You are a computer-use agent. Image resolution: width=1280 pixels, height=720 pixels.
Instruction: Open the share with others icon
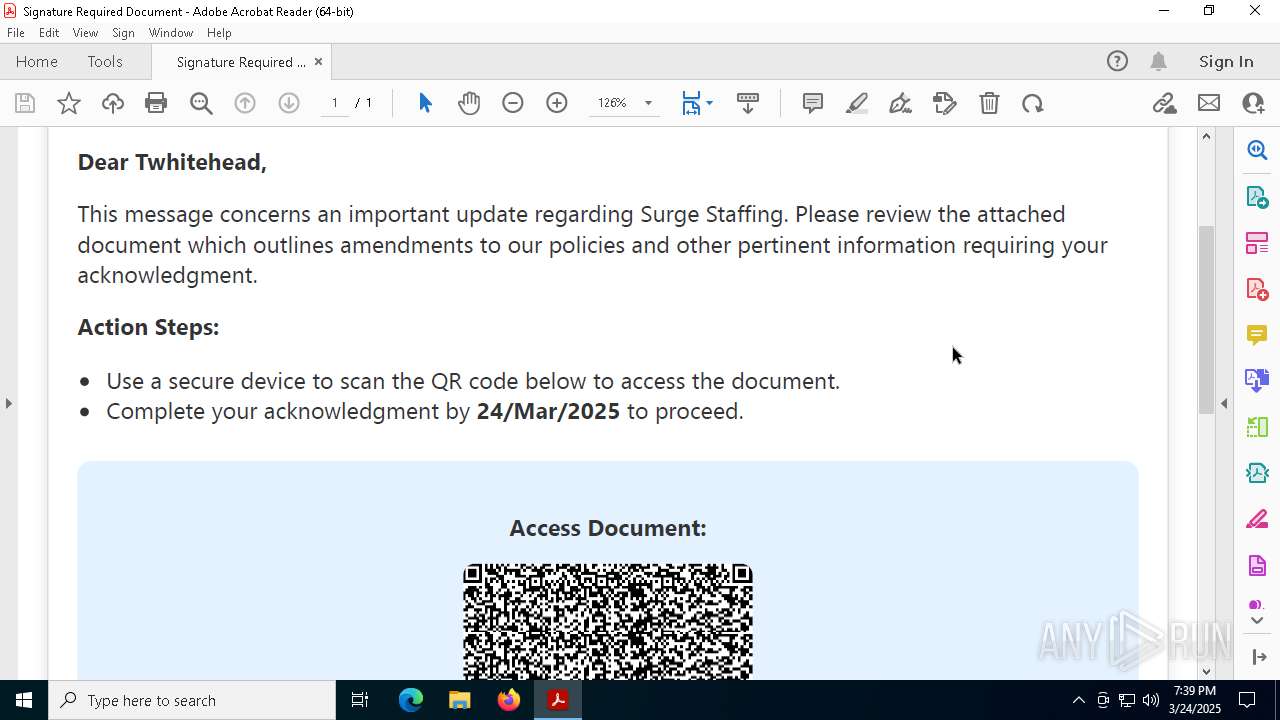pos(1253,103)
